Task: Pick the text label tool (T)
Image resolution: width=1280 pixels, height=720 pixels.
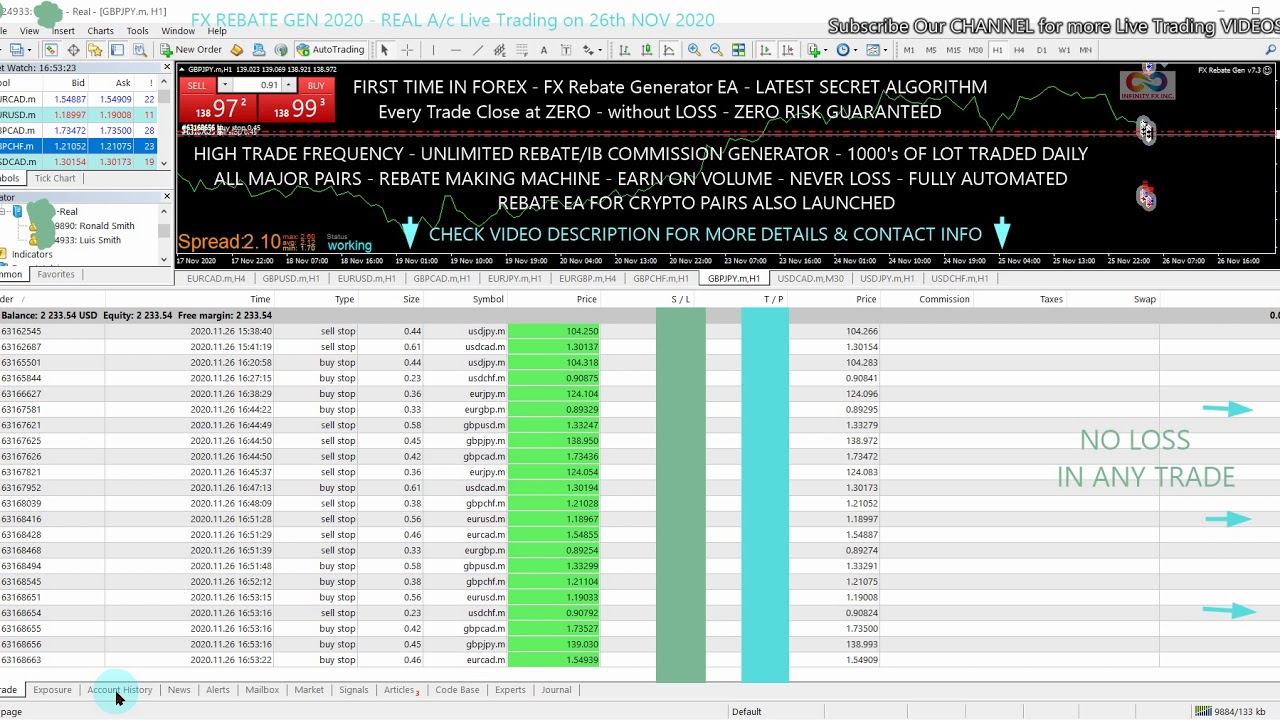Action: 566,50
